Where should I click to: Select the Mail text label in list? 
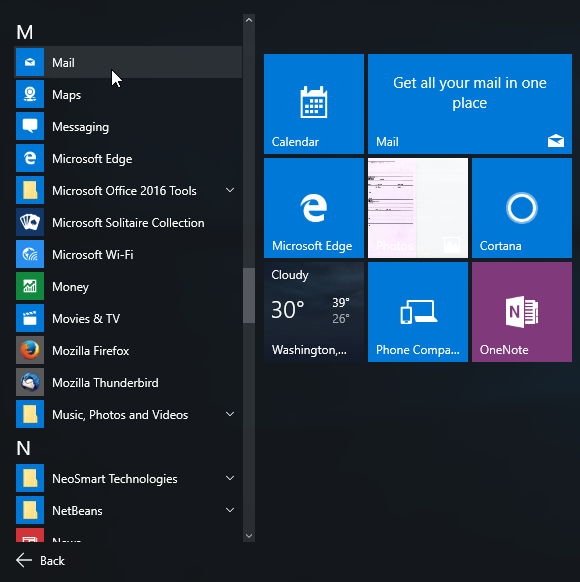(x=63, y=63)
